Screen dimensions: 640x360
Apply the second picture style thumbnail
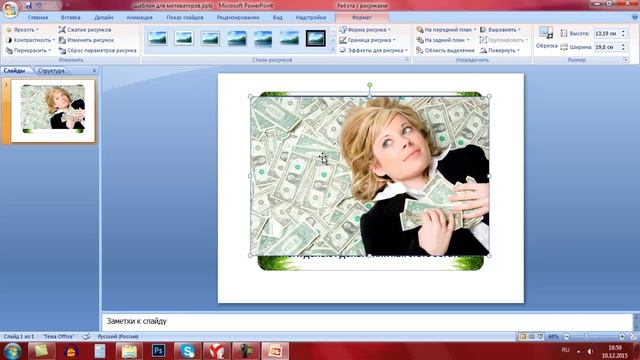pos(184,38)
